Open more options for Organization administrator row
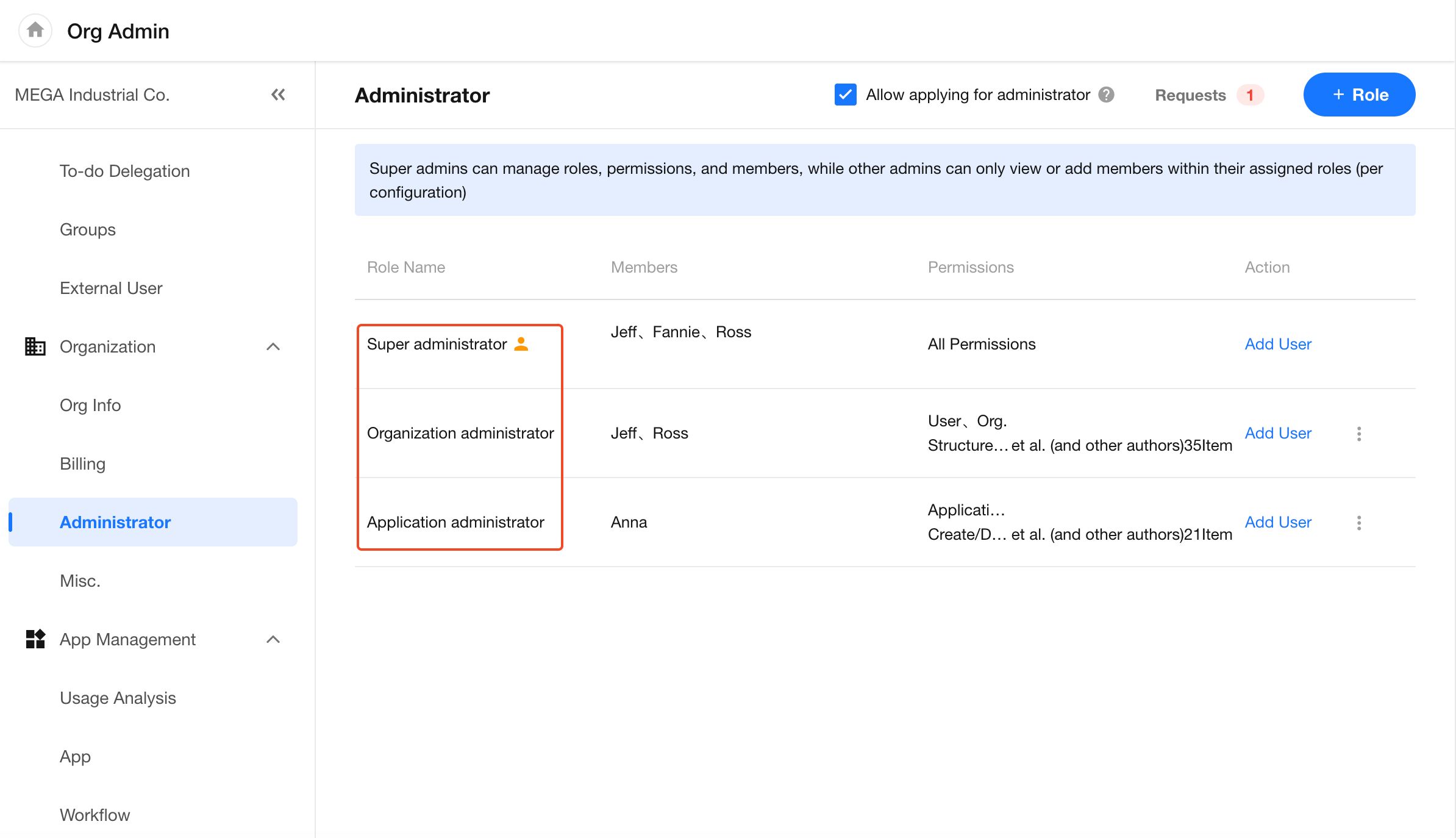The height and width of the screenshot is (838, 1456). click(1358, 434)
